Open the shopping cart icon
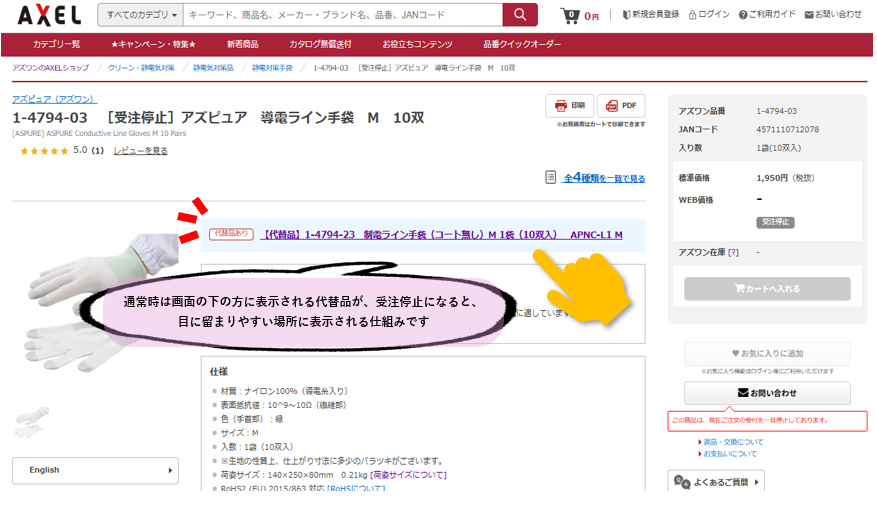Viewport: 877px width, 505px height. tap(570, 16)
